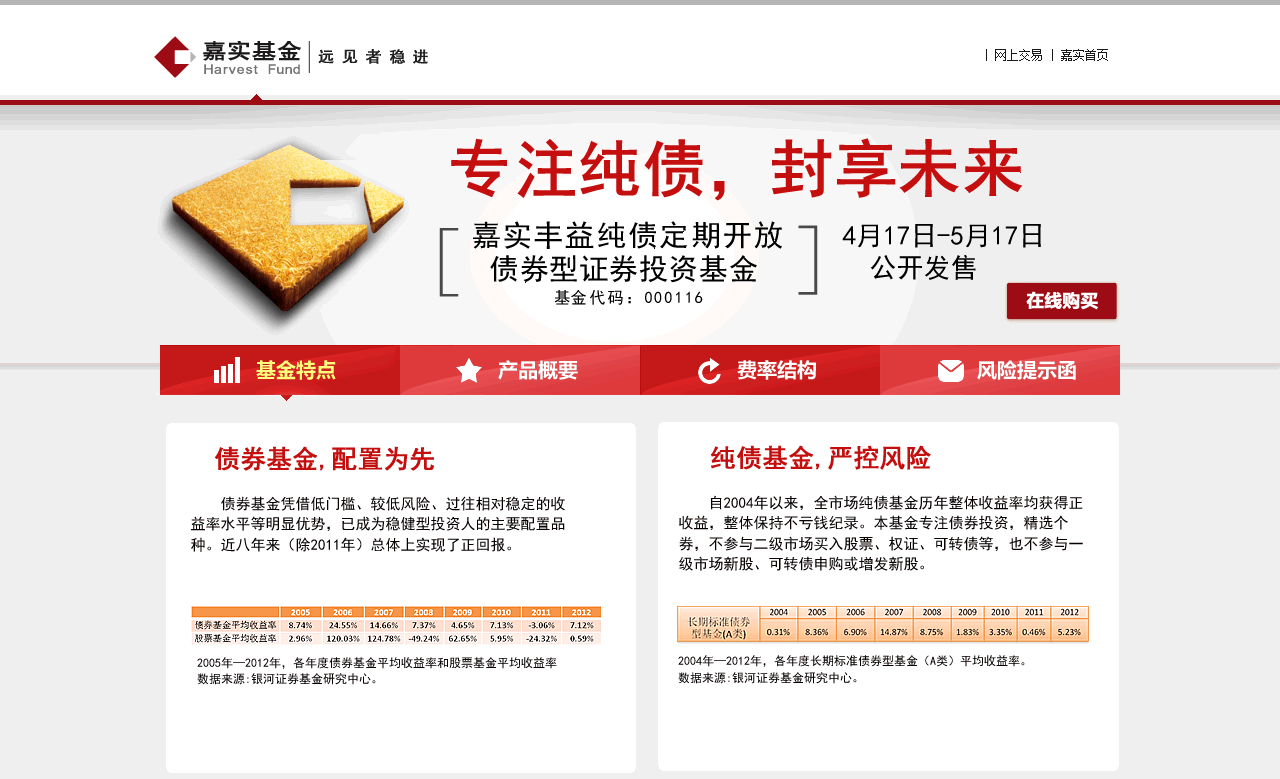Click the Harvest Fund diamond logo icon

(x=173, y=57)
